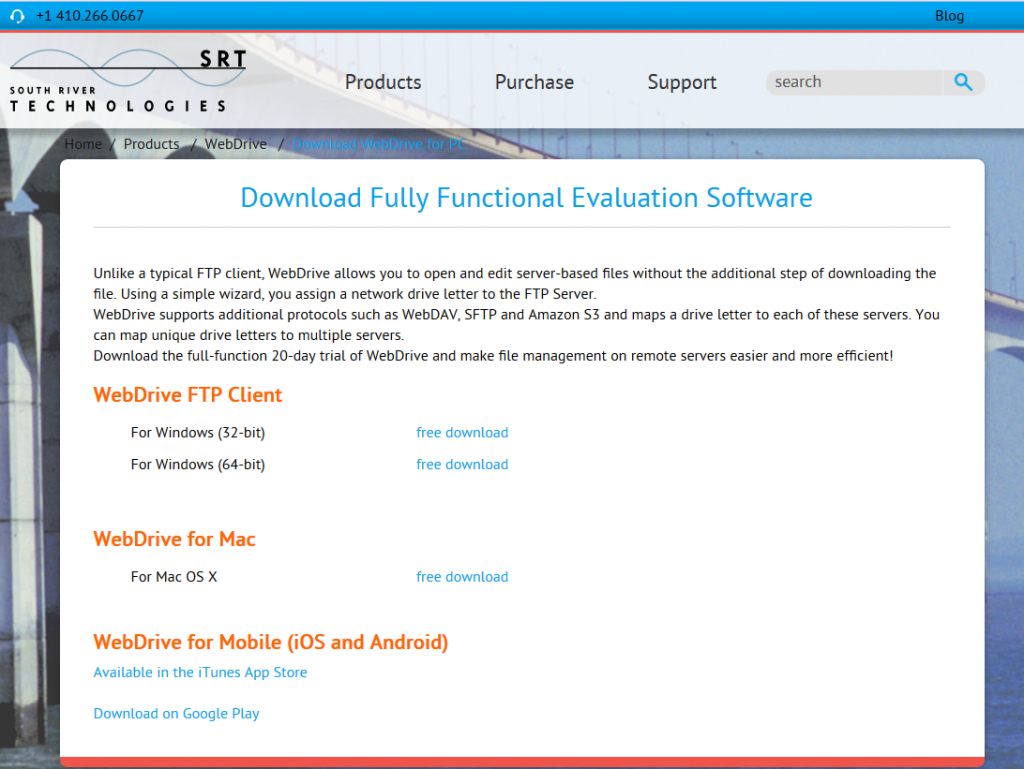
Task: Go to Home in the breadcrumb
Action: click(x=83, y=144)
